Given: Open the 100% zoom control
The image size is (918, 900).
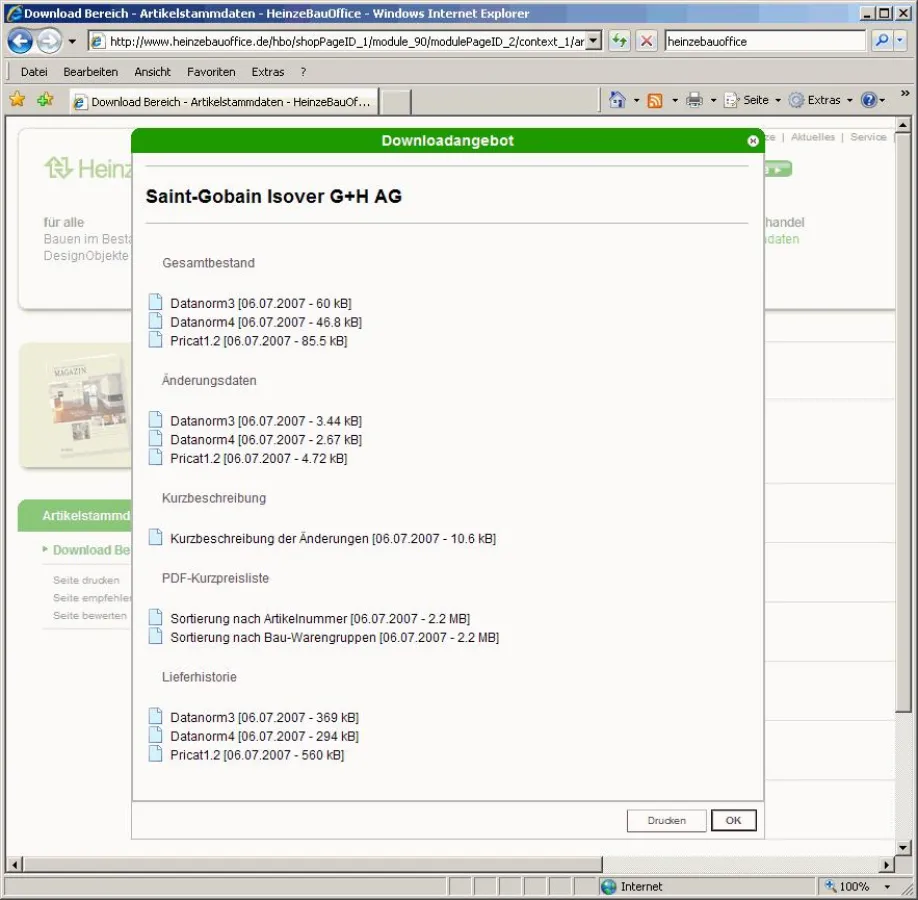Looking at the screenshot, I should [x=858, y=886].
